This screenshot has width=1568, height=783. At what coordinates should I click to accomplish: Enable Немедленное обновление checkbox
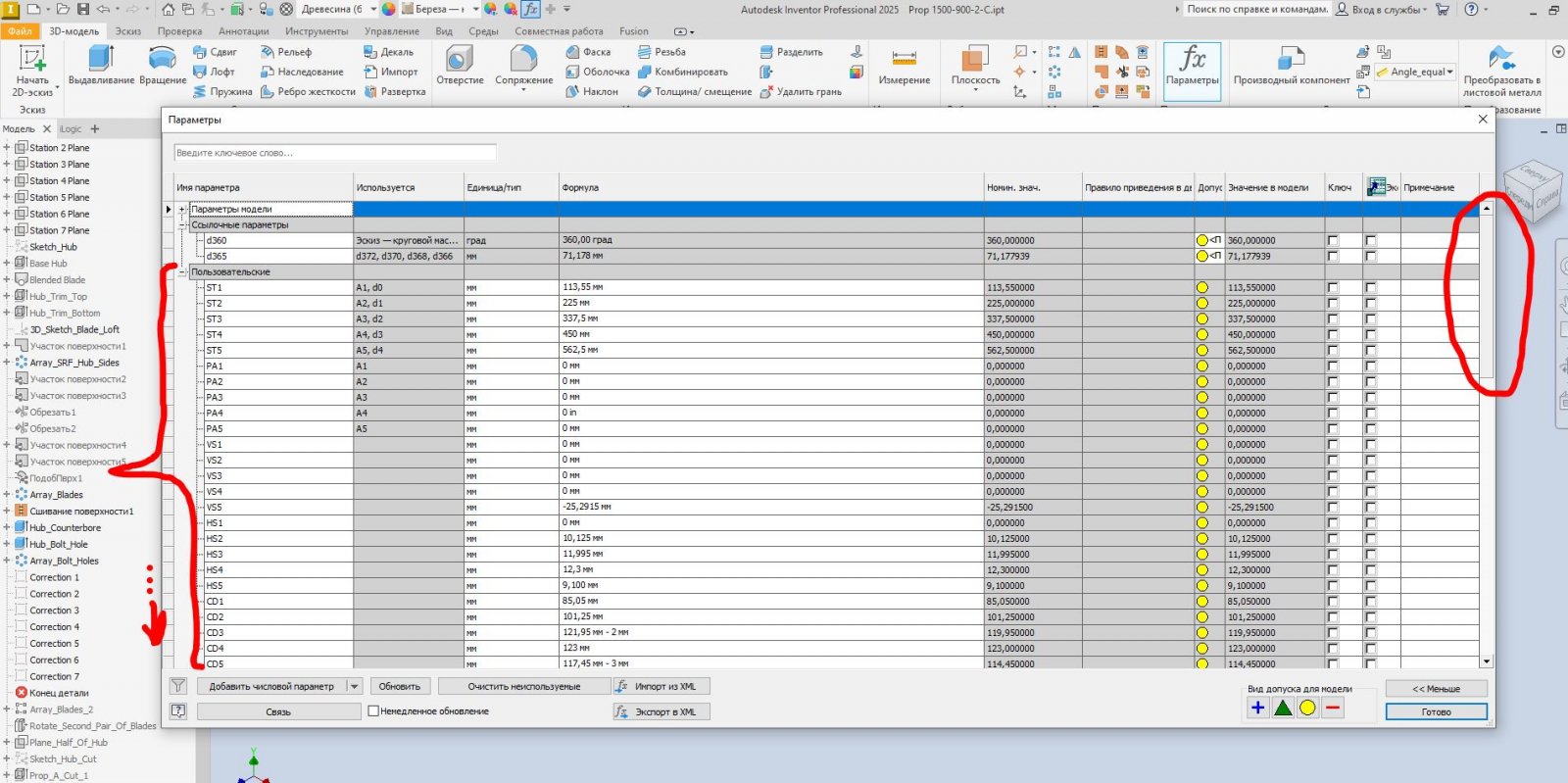click(373, 711)
